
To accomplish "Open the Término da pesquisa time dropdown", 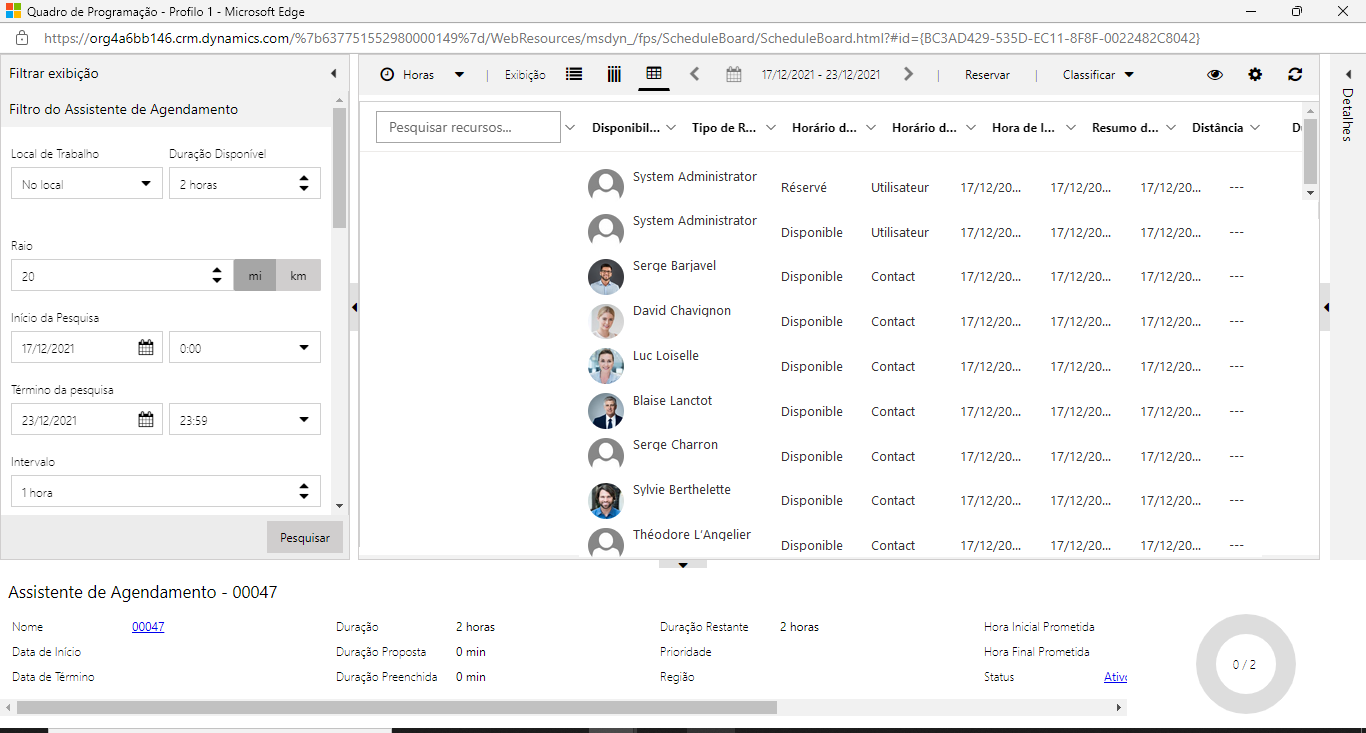I will coord(245,420).
